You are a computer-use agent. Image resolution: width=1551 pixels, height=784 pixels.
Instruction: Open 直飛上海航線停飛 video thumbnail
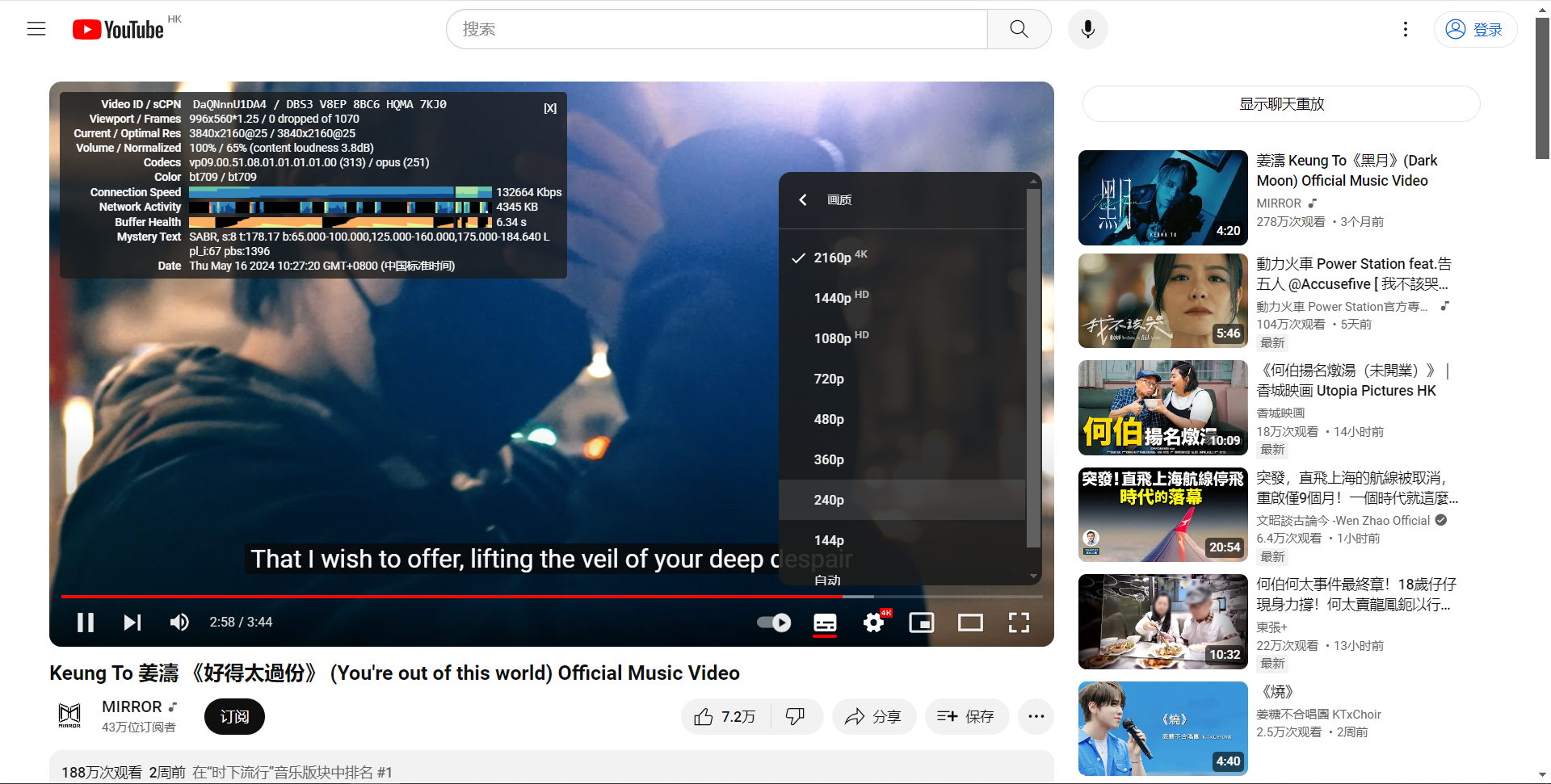click(x=1163, y=515)
